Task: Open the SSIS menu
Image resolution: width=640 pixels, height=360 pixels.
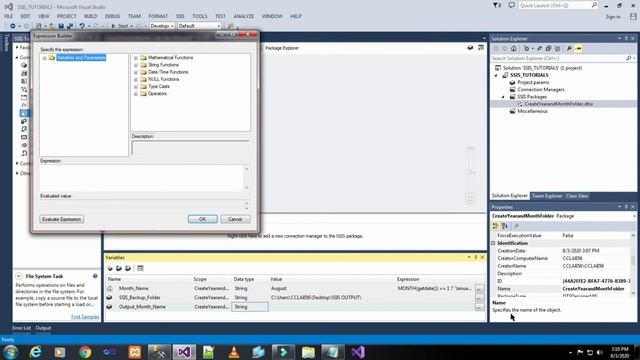Action: click(180, 16)
